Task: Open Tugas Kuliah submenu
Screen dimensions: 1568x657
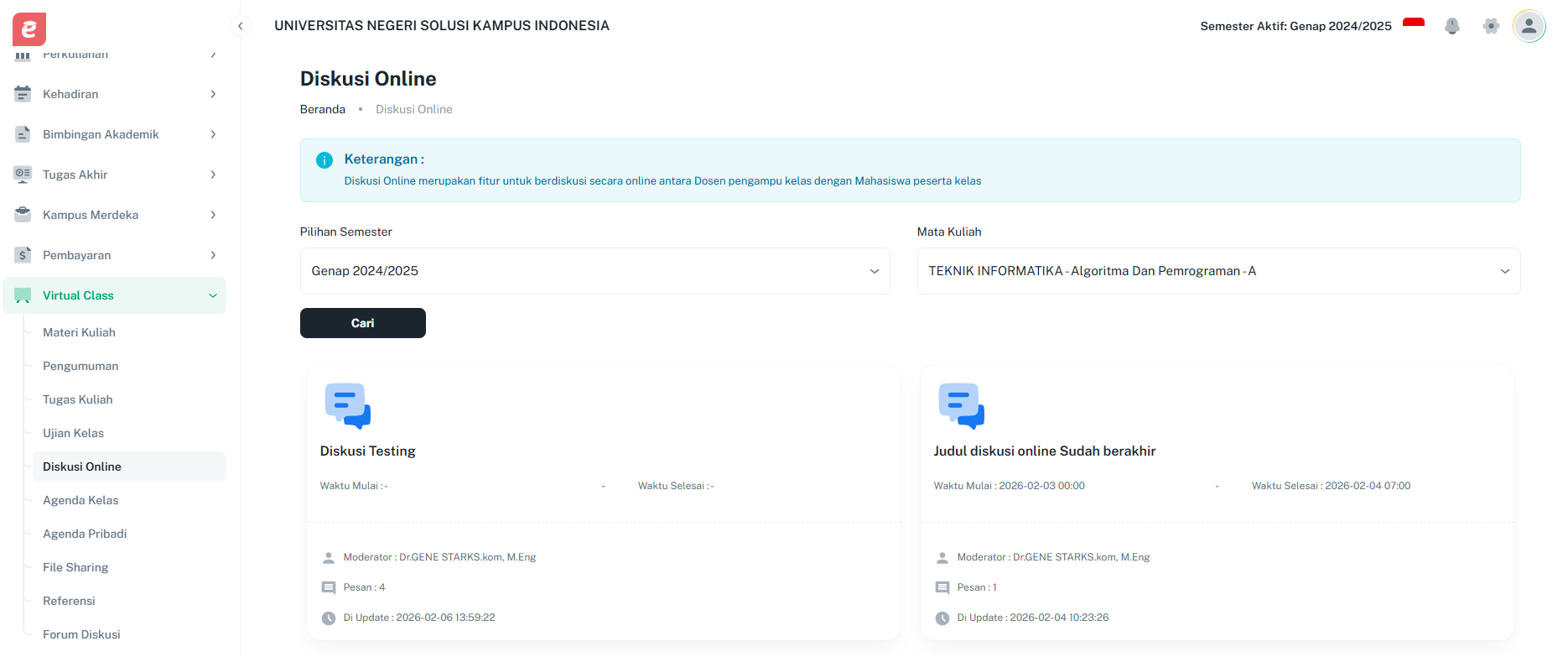Action: 77,399
